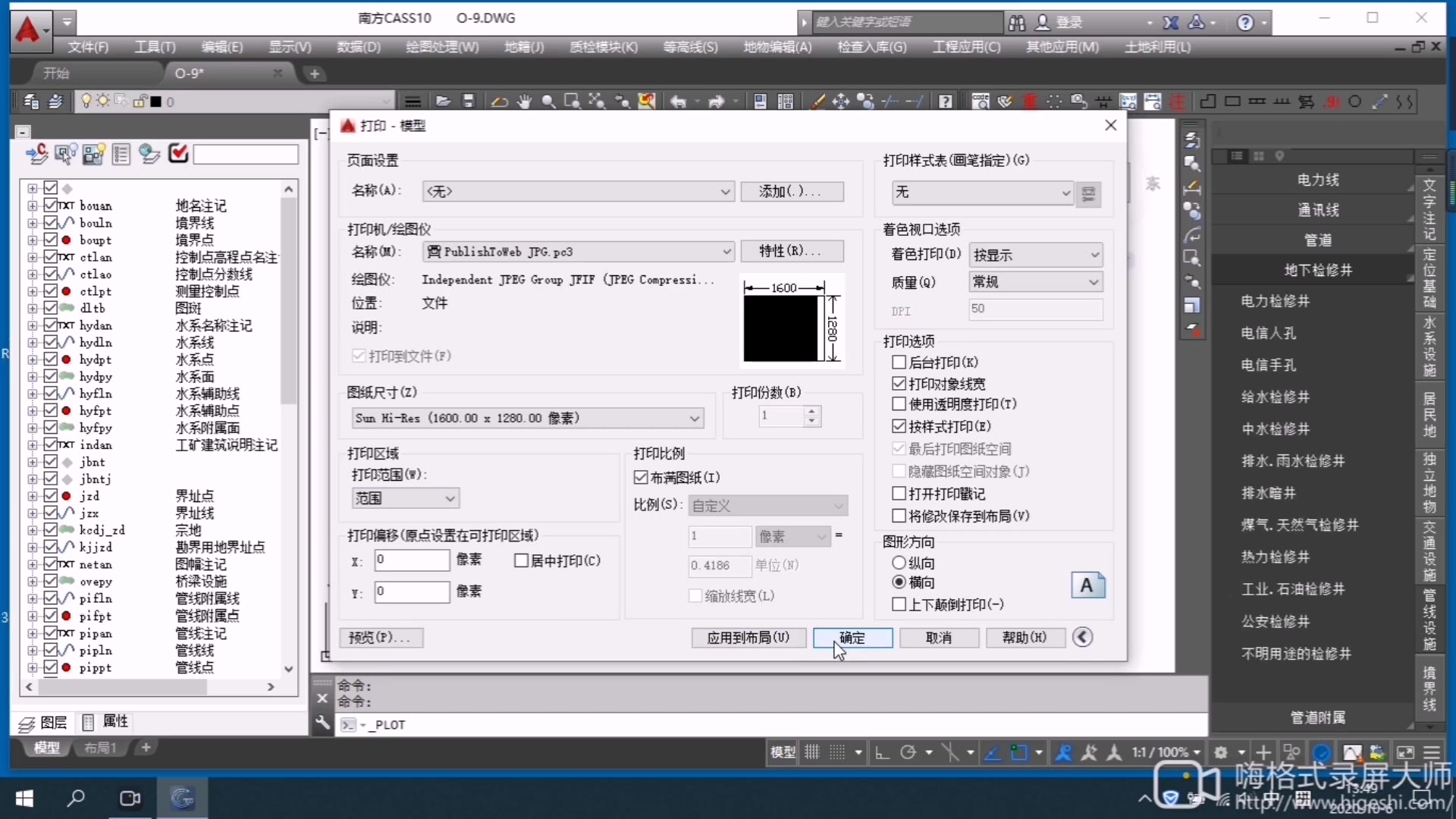Open 绘图处理(W) menu

click(442, 47)
